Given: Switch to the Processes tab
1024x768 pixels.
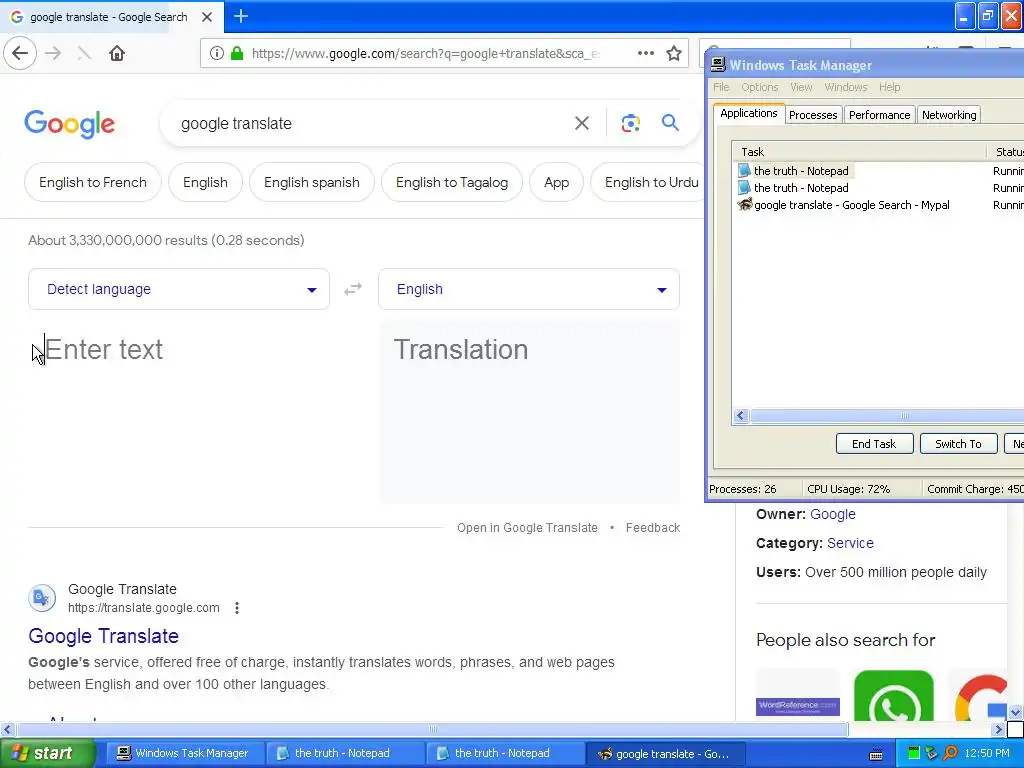Looking at the screenshot, I should [813, 115].
